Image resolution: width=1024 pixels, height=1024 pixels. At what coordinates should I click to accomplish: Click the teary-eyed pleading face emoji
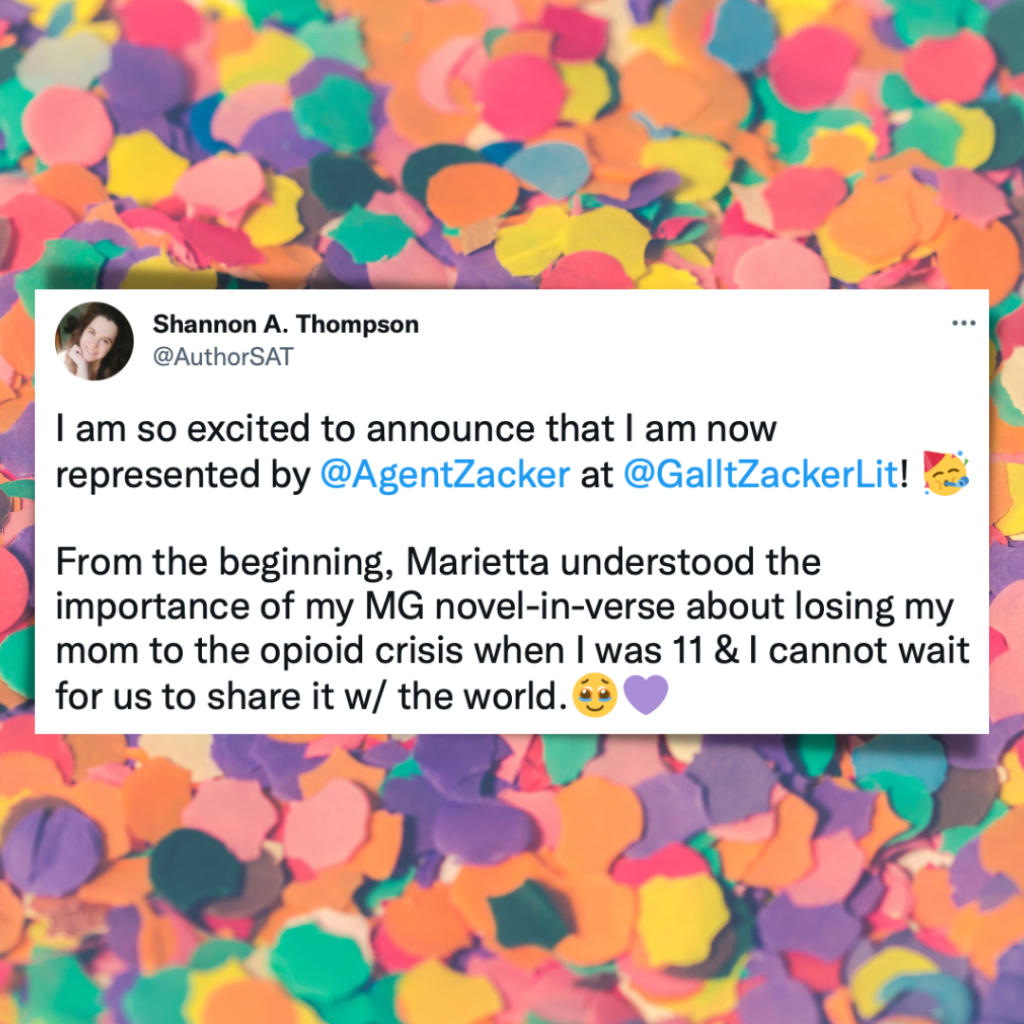[x=592, y=694]
